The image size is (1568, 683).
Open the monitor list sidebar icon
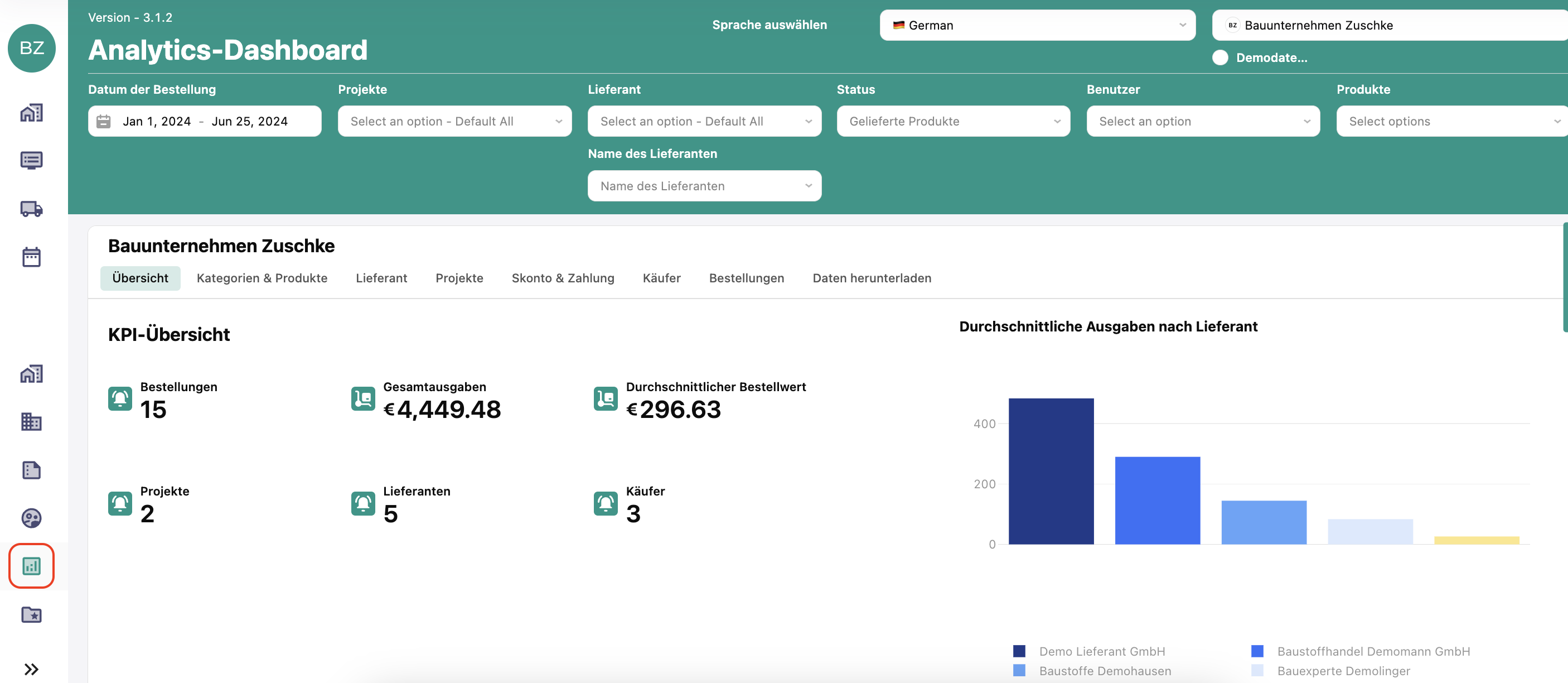[x=32, y=160]
